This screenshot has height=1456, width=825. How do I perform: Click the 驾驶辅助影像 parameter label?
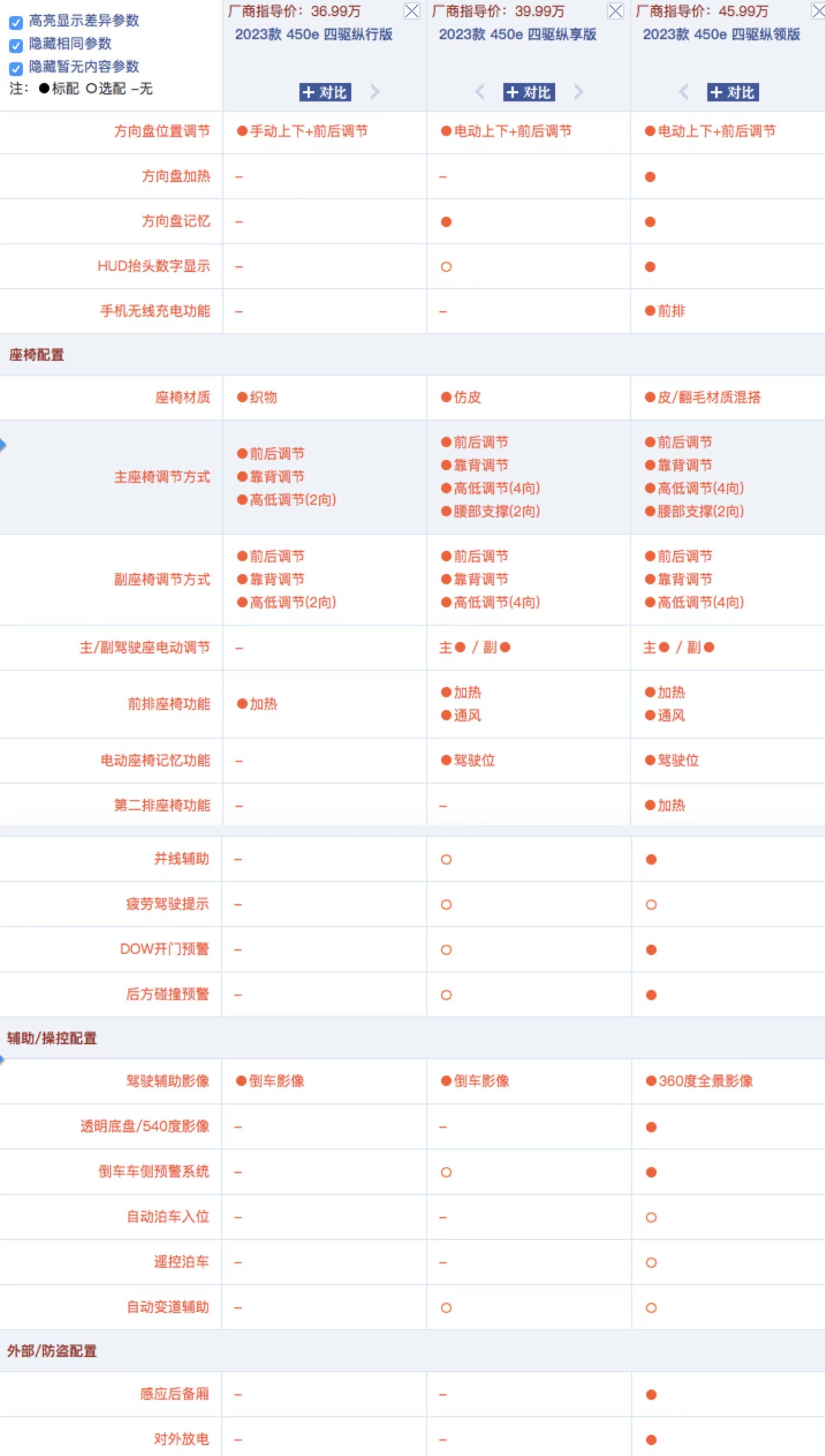click(168, 1081)
